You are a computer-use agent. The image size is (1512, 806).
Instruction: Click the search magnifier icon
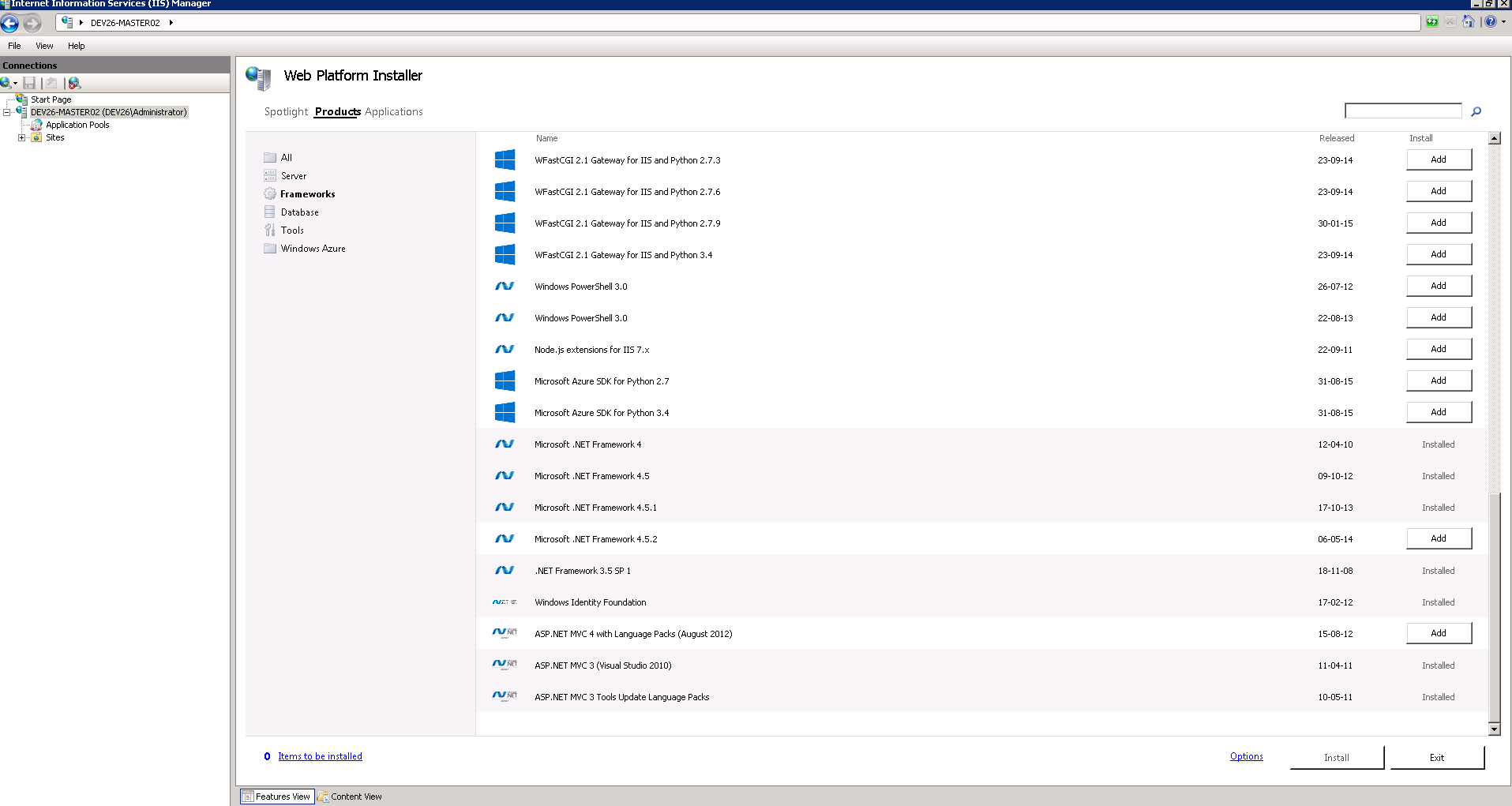[x=1476, y=111]
